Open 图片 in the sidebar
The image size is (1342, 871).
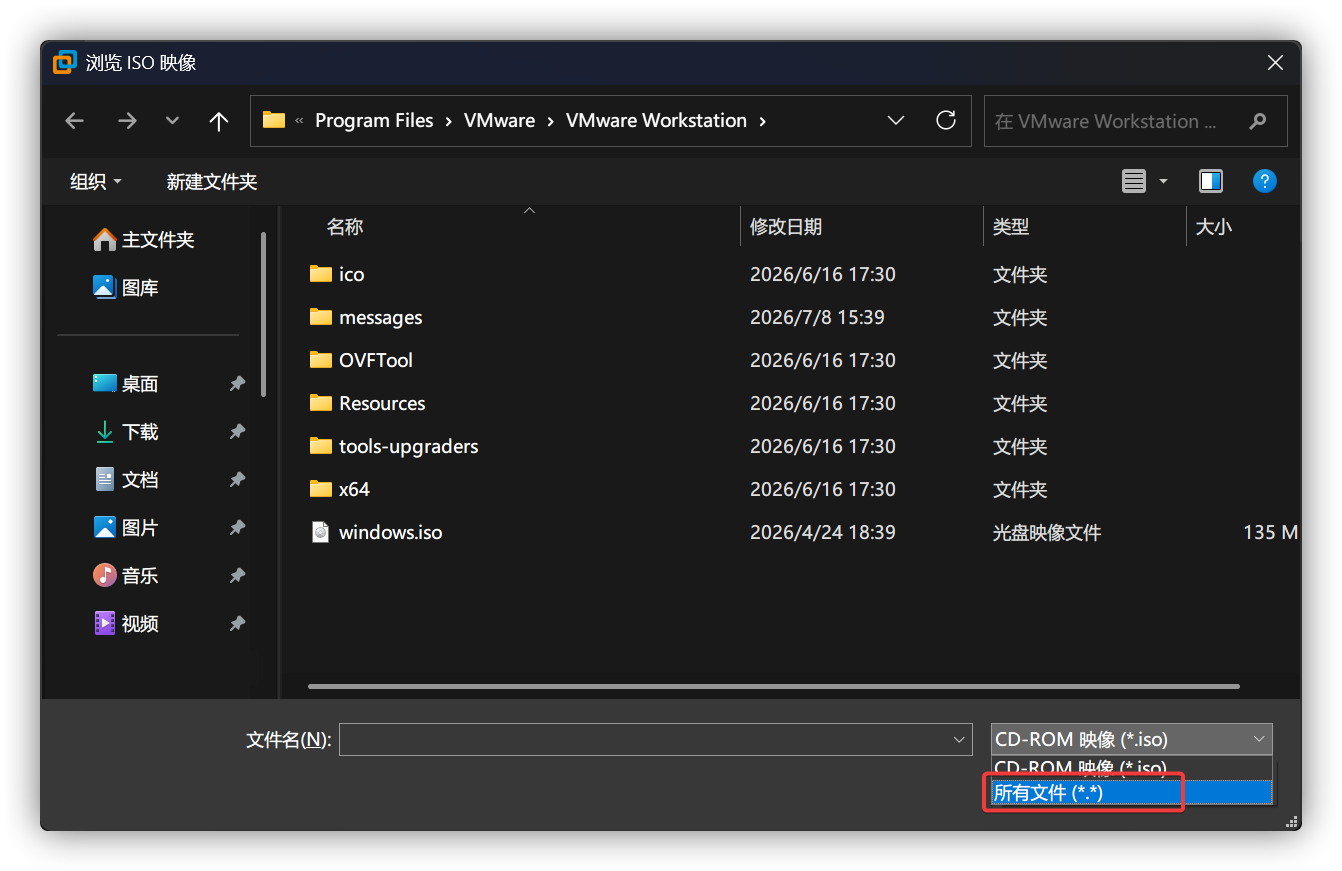coord(126,528)
